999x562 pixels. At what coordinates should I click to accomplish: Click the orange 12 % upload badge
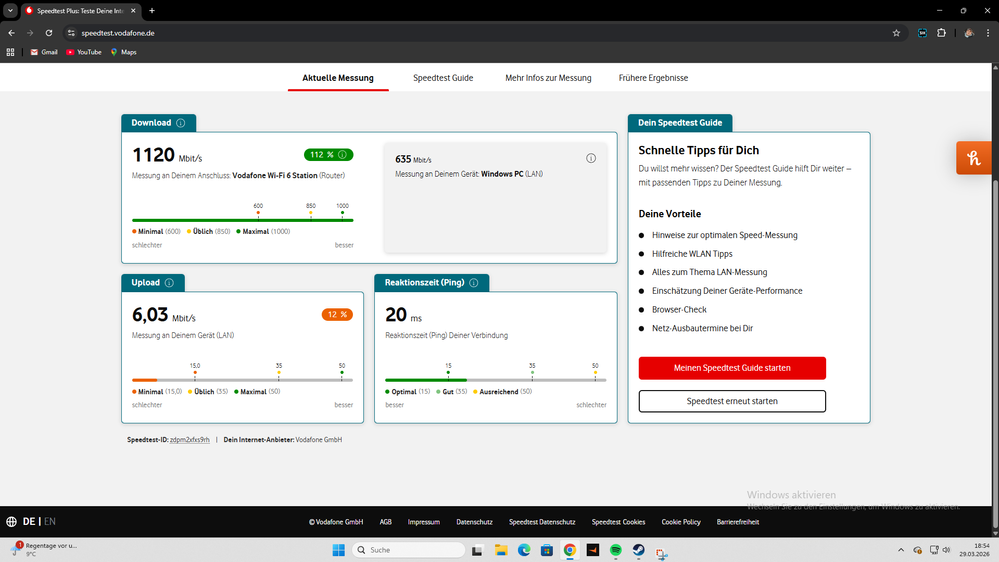click(337, 315)
